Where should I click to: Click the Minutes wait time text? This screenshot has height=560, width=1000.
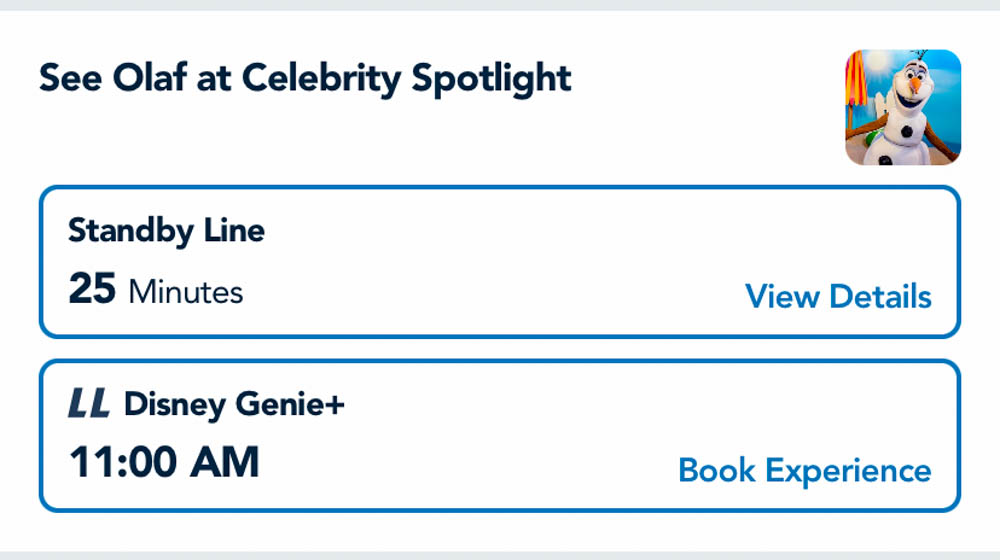(186, 293)
